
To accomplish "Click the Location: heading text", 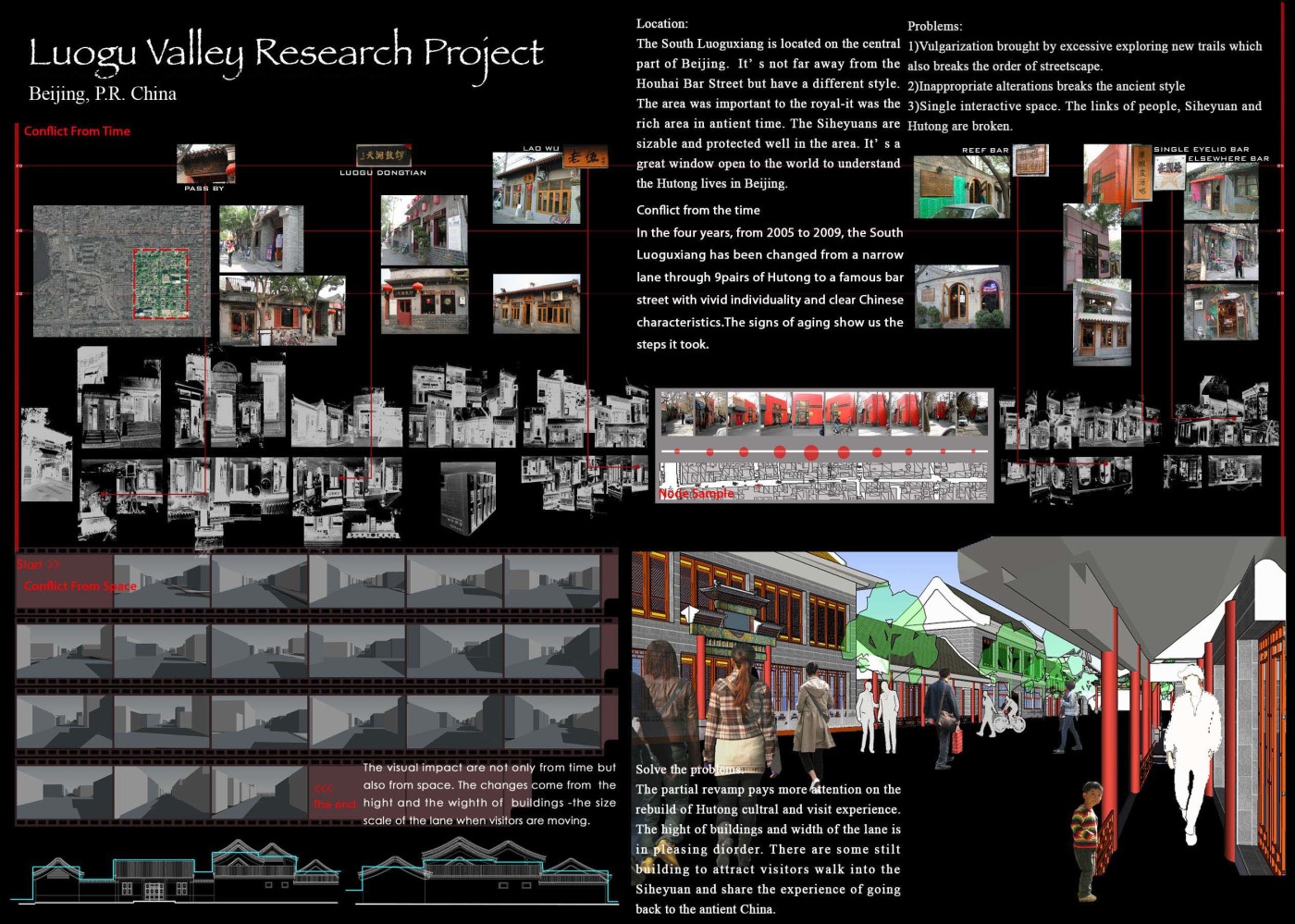I will tap(661, 24).
